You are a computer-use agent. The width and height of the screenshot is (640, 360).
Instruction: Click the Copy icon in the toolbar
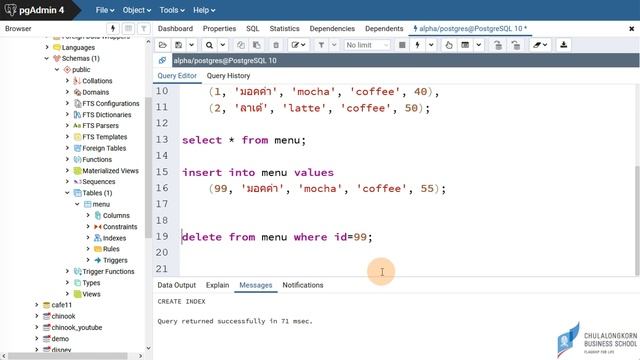click(241, 45)
